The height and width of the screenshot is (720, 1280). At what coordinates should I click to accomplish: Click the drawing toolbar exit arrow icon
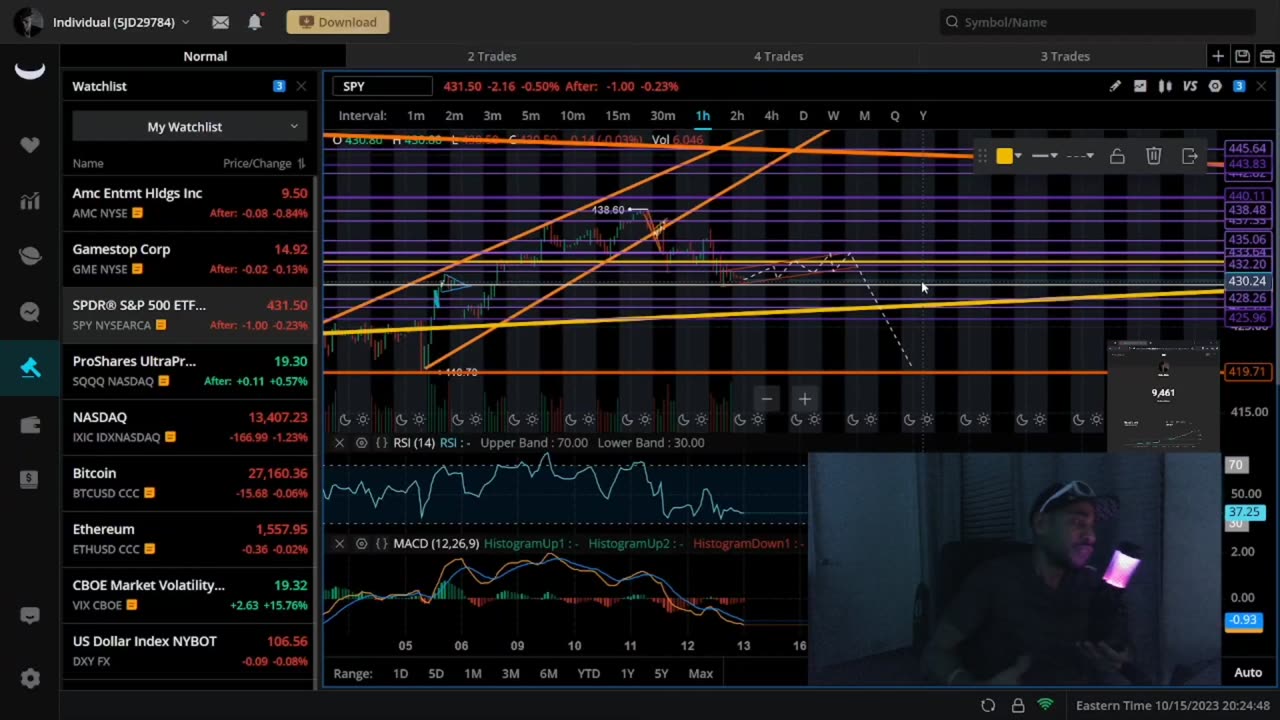click(1189, 156)
